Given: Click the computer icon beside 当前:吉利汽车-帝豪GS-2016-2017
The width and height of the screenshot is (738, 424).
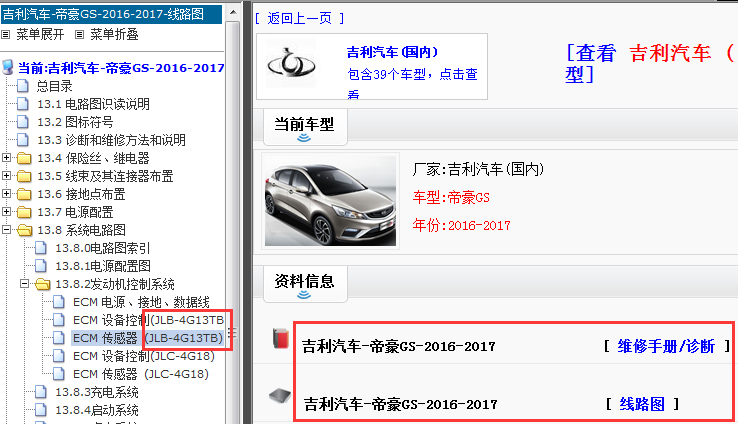Looking at the screenshot, I should pos(8,67).
